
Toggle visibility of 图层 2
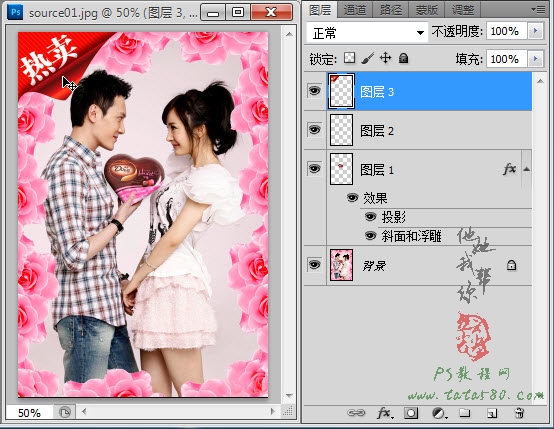click(314, 130)
